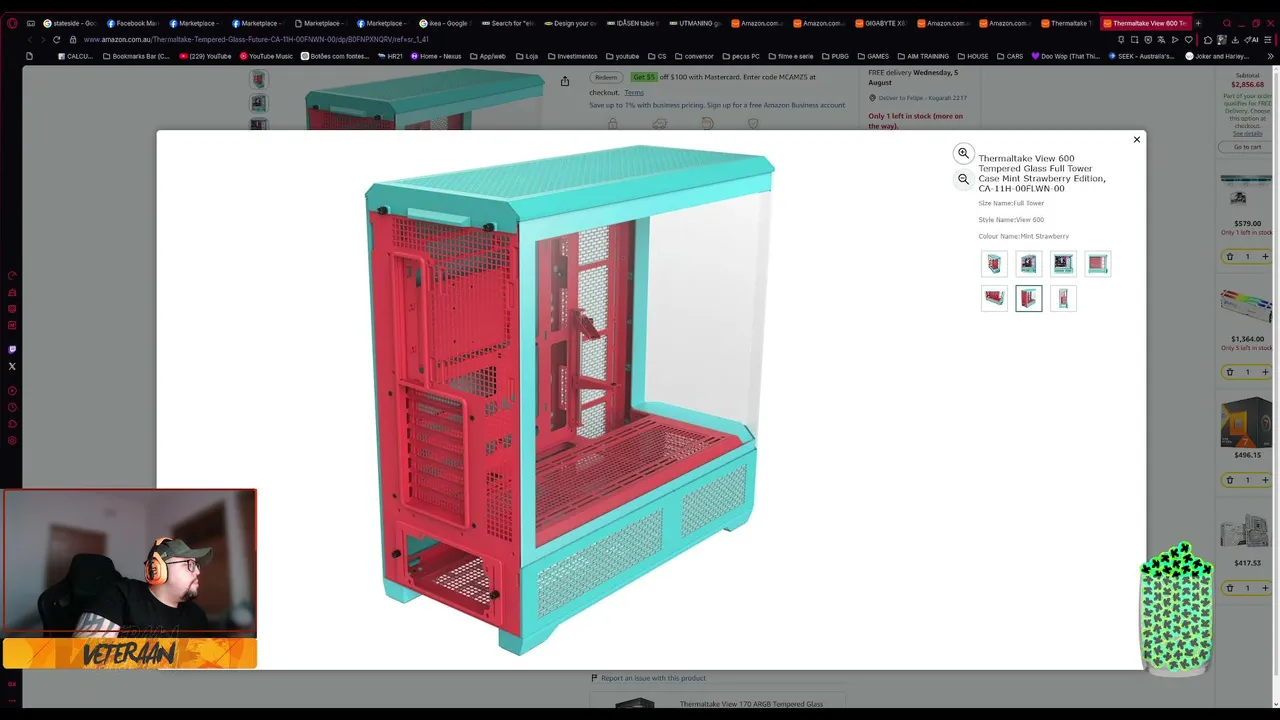The image size is (1280, 720).
Task: Expand the App/web bookmarks folder
Action: pyautogui.click(x=488, y=56)
